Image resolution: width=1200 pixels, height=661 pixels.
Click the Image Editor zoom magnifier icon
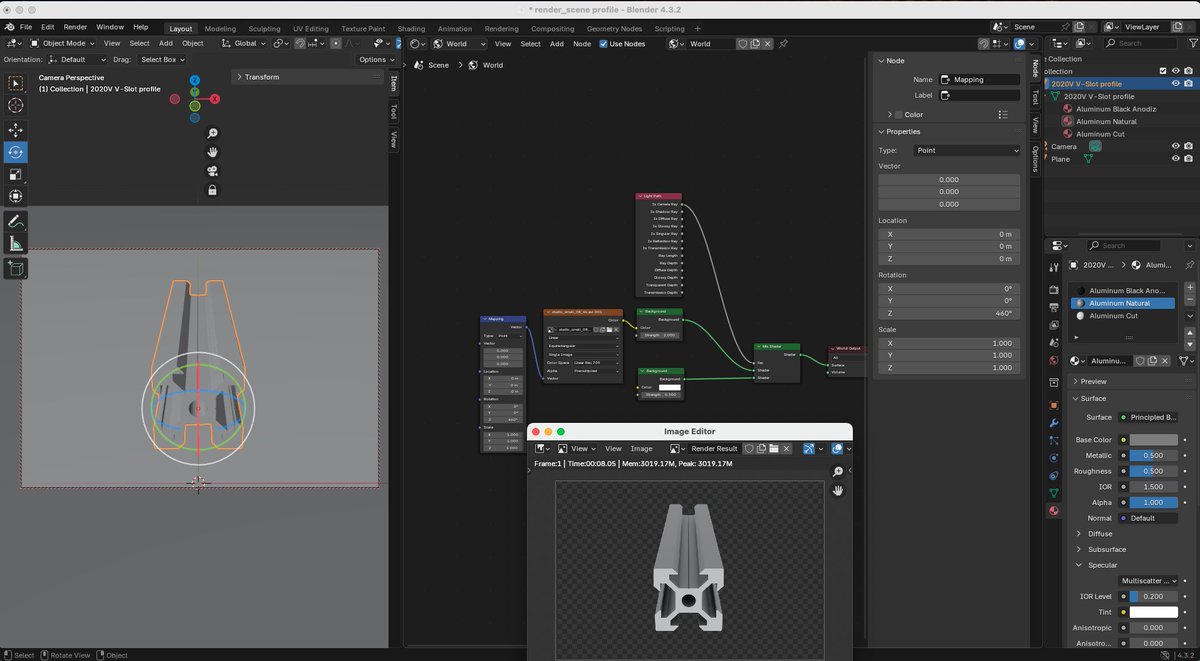pos(838,471)
